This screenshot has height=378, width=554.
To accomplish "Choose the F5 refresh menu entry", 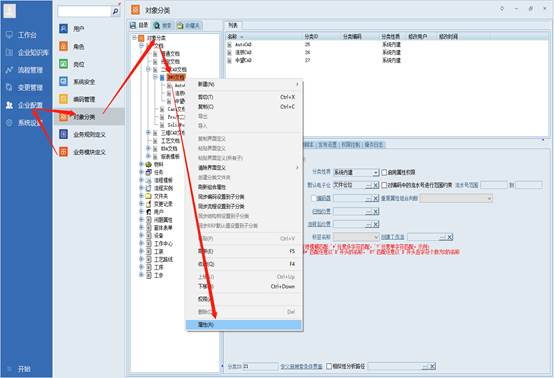I will (244, 251).
